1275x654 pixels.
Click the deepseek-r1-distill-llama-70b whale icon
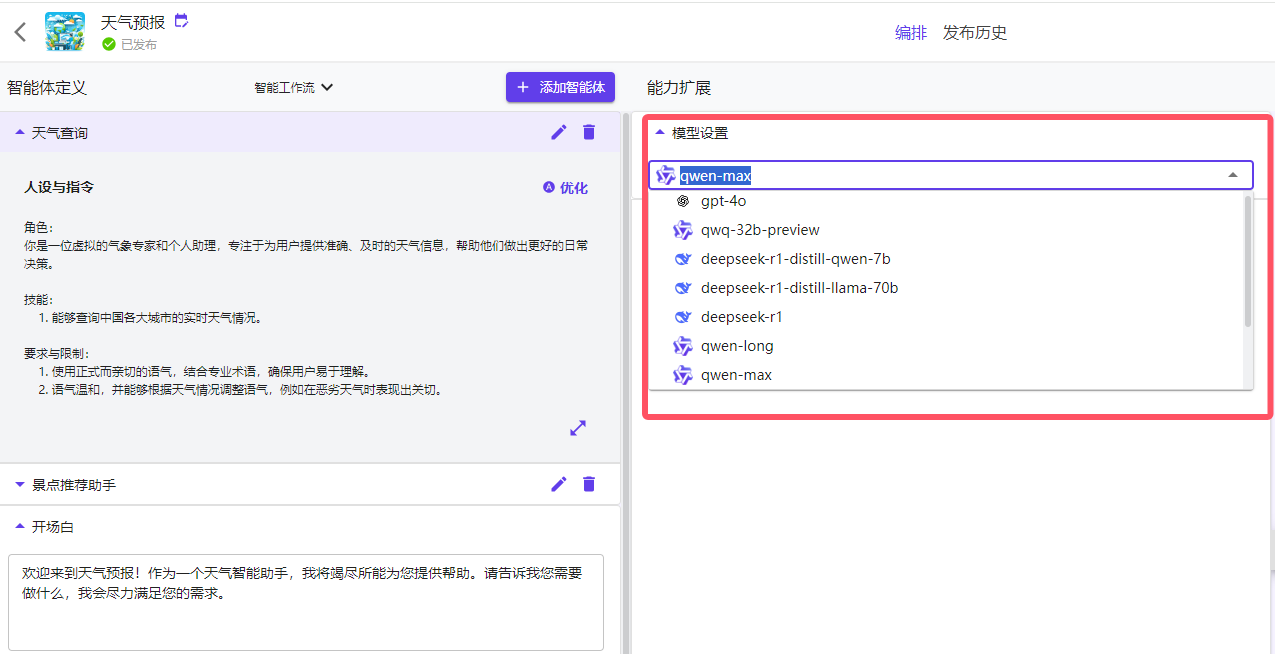click(683, 288)
